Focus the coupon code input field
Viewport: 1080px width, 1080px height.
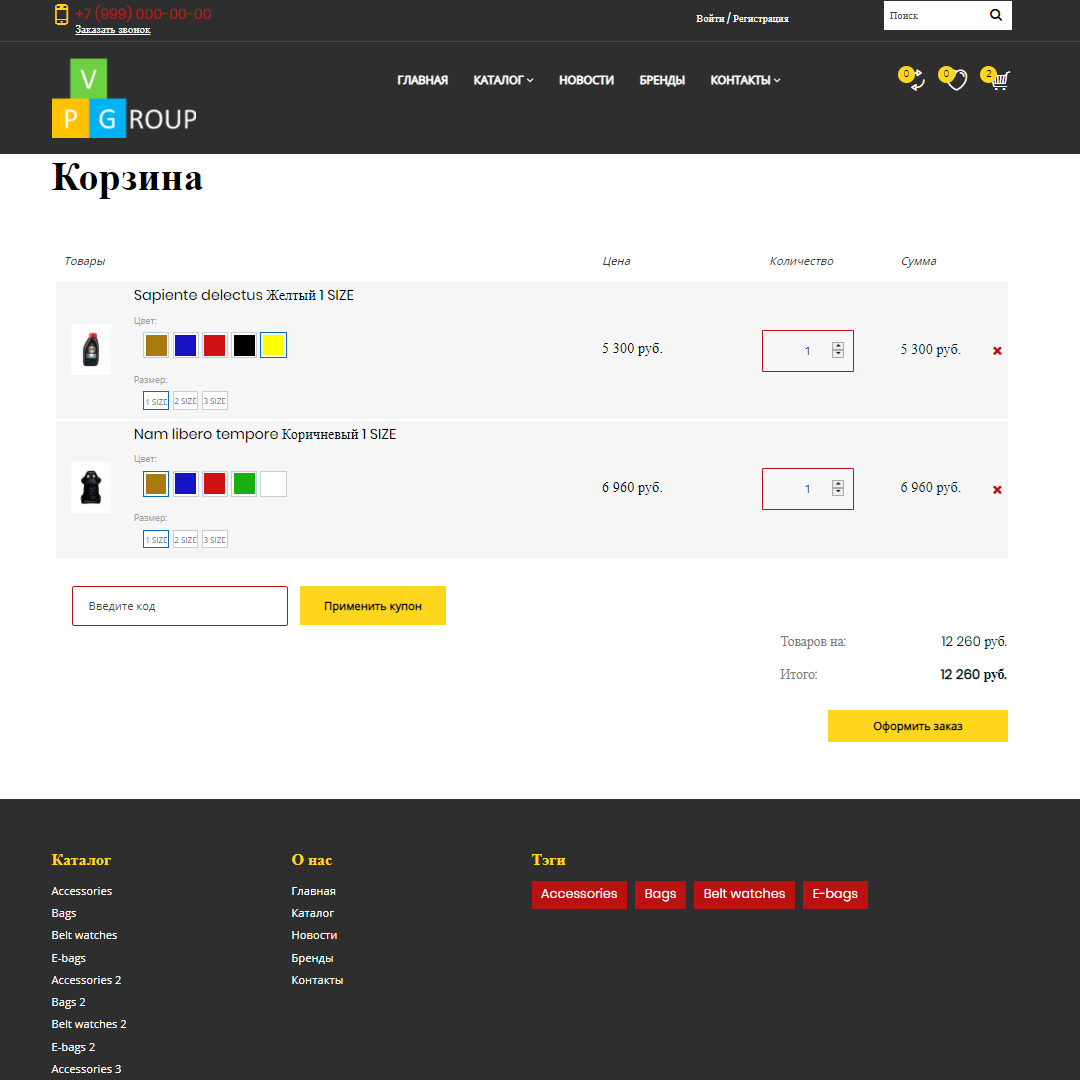click(x=180, y=606)
